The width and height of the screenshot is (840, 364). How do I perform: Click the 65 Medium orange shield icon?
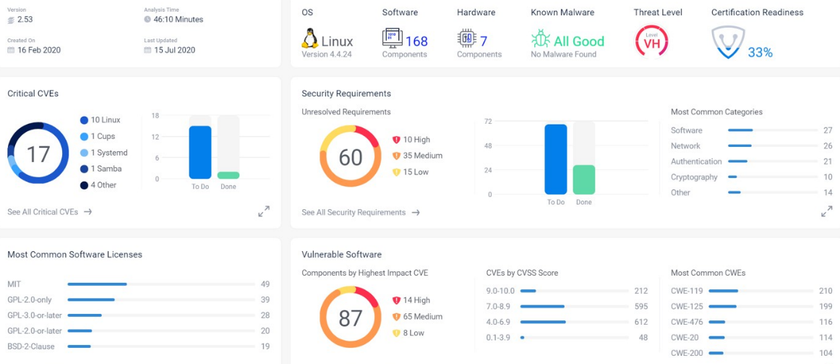396,317
